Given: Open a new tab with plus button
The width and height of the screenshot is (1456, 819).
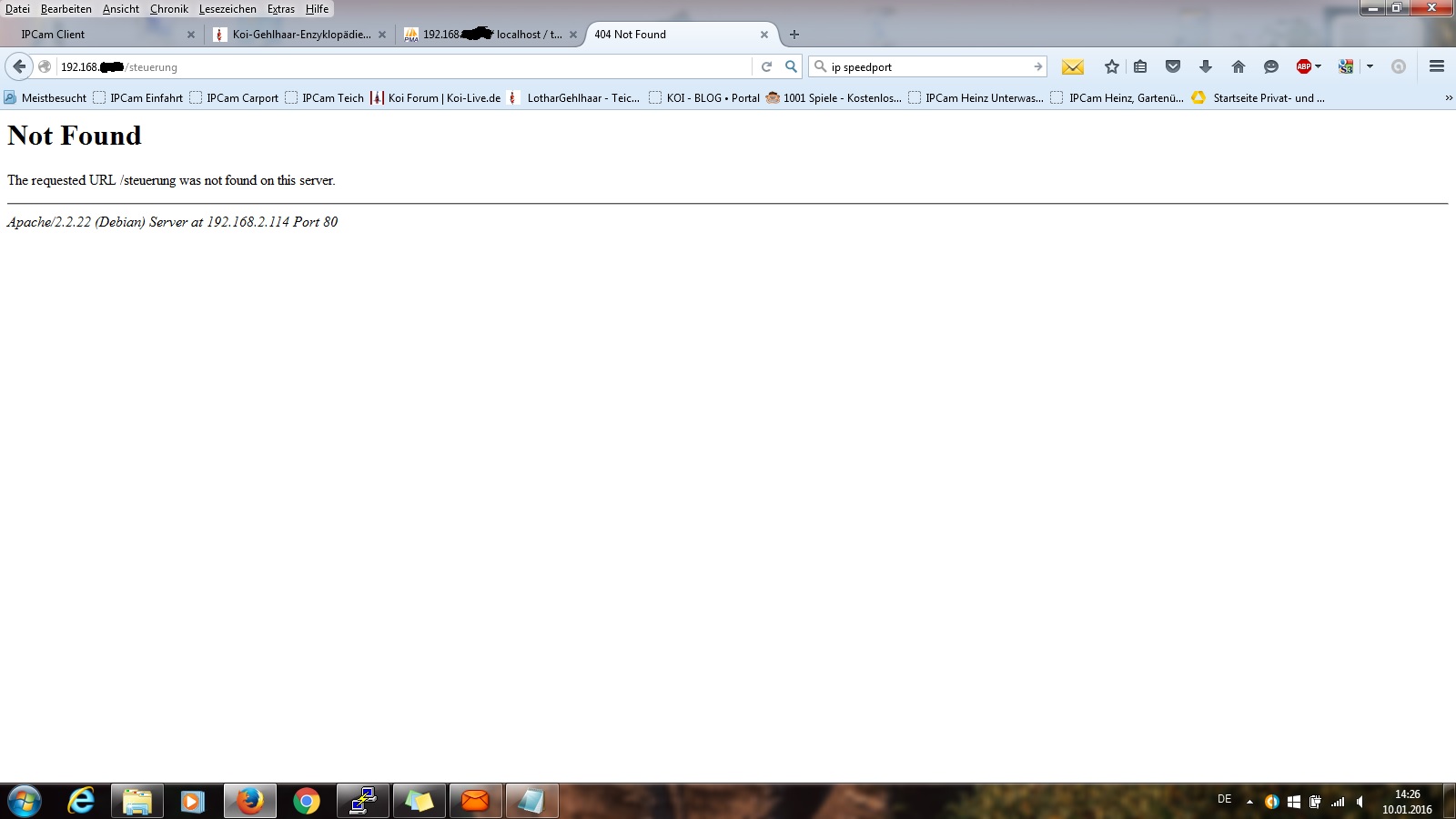Looking at the screenshot, I should (794, 35).
